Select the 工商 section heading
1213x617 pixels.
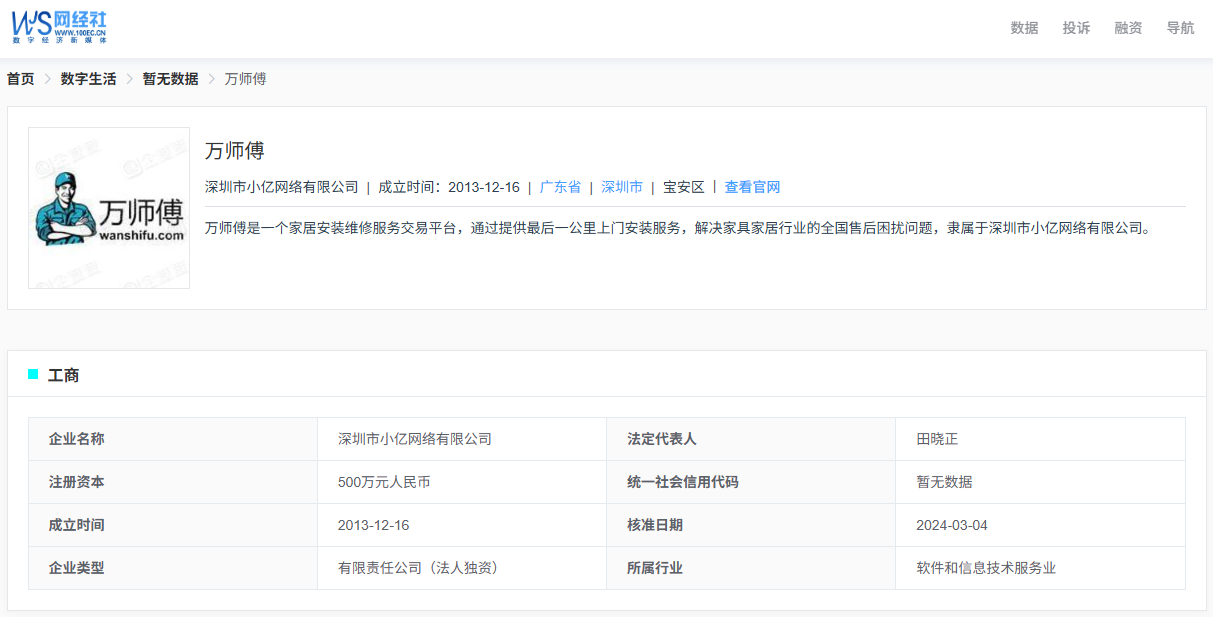pos(64,375)
